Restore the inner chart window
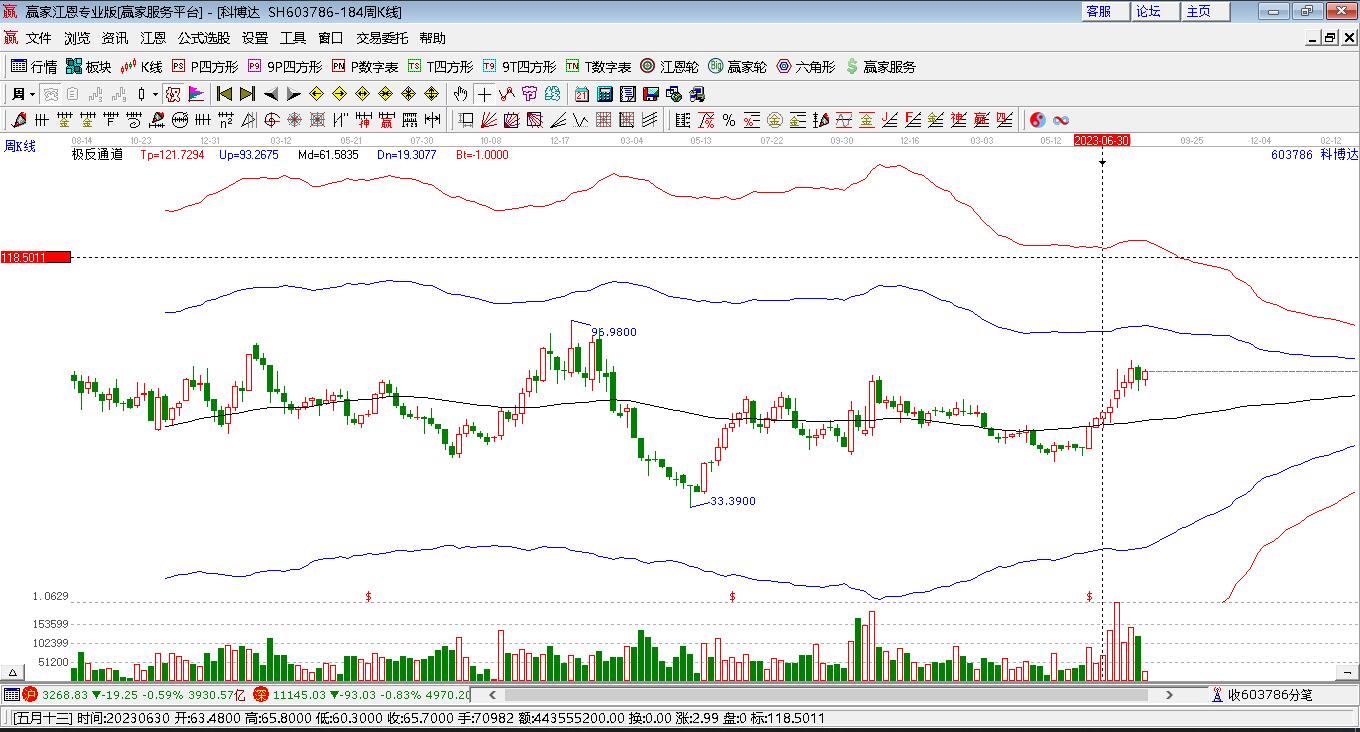The image size is (1360, 732). [x=1330, y=38]
